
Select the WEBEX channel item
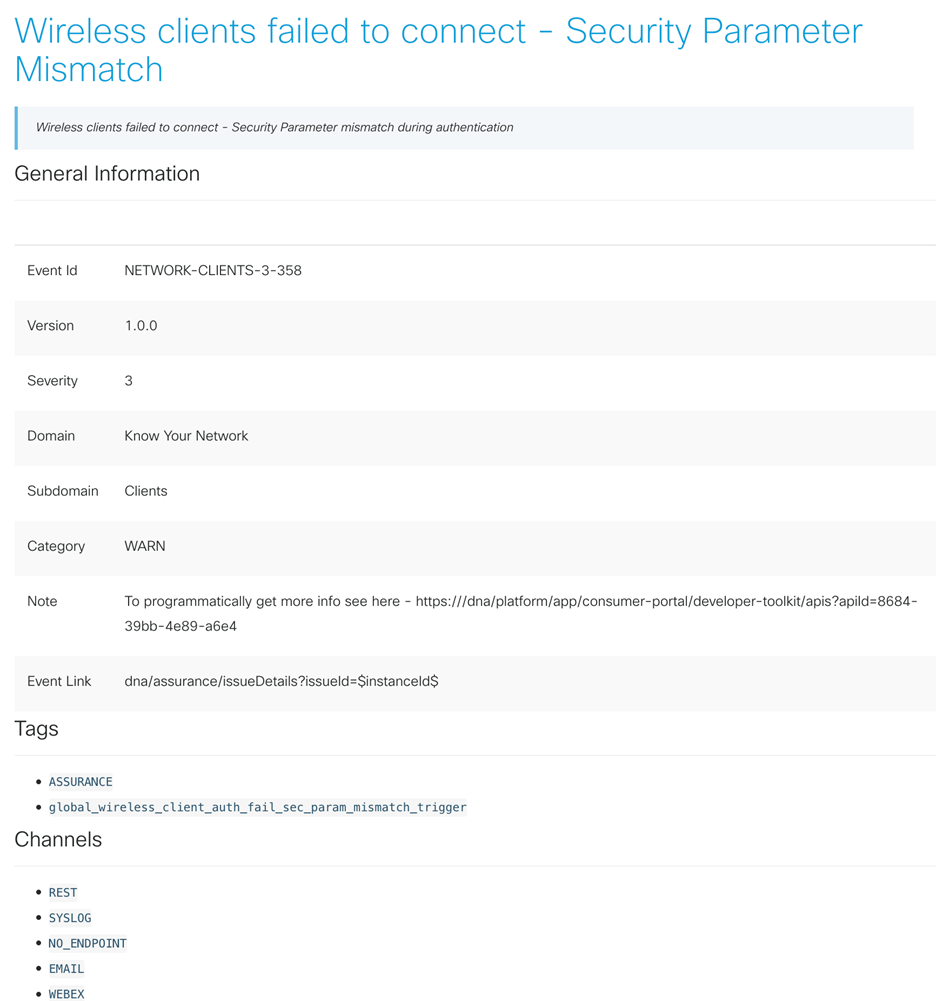[x=67, y=994]
